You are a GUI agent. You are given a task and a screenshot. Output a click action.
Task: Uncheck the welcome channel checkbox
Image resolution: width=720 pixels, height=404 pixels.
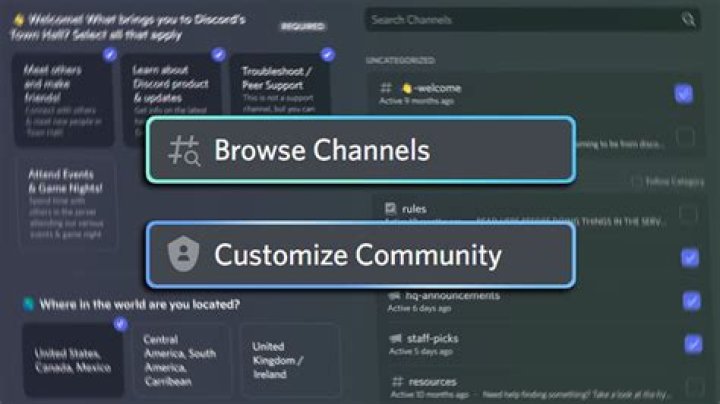pos(684,94)
